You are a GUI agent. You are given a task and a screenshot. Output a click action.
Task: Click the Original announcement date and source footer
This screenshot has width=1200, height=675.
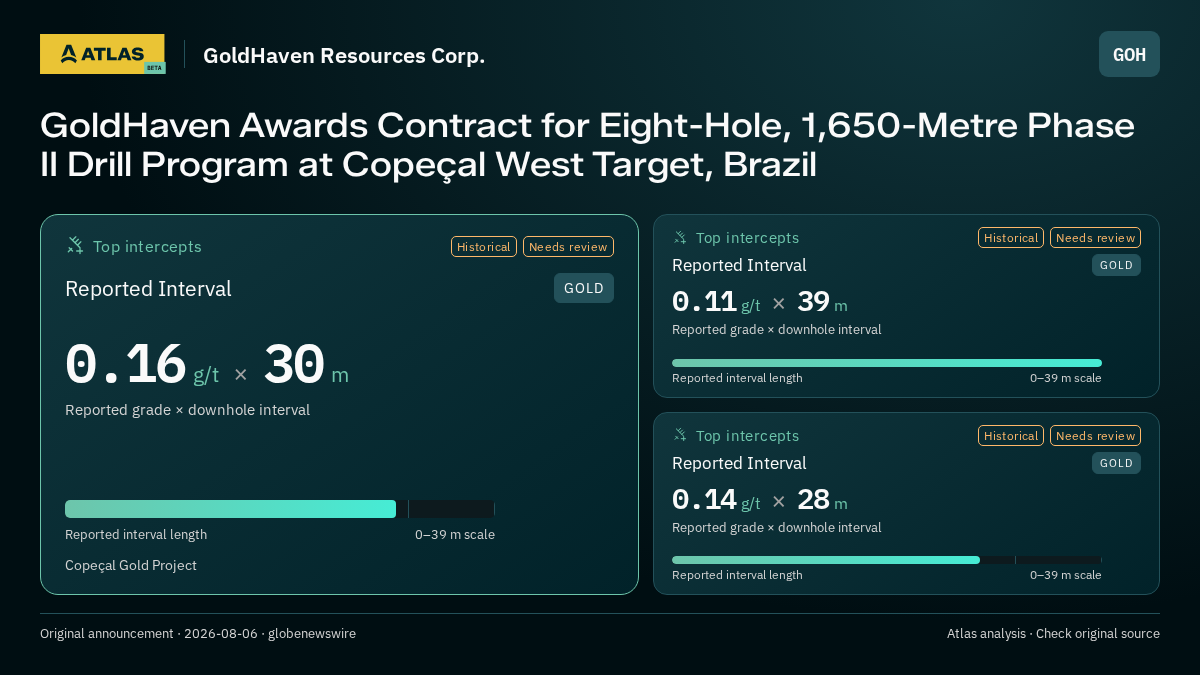tap(198, 633)
